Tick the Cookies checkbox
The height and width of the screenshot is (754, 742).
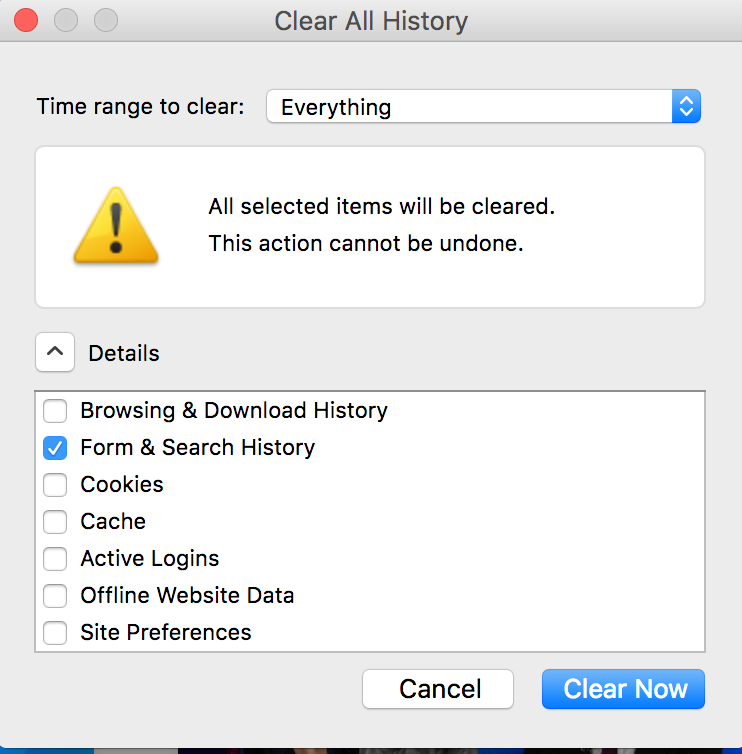(55, 485)
